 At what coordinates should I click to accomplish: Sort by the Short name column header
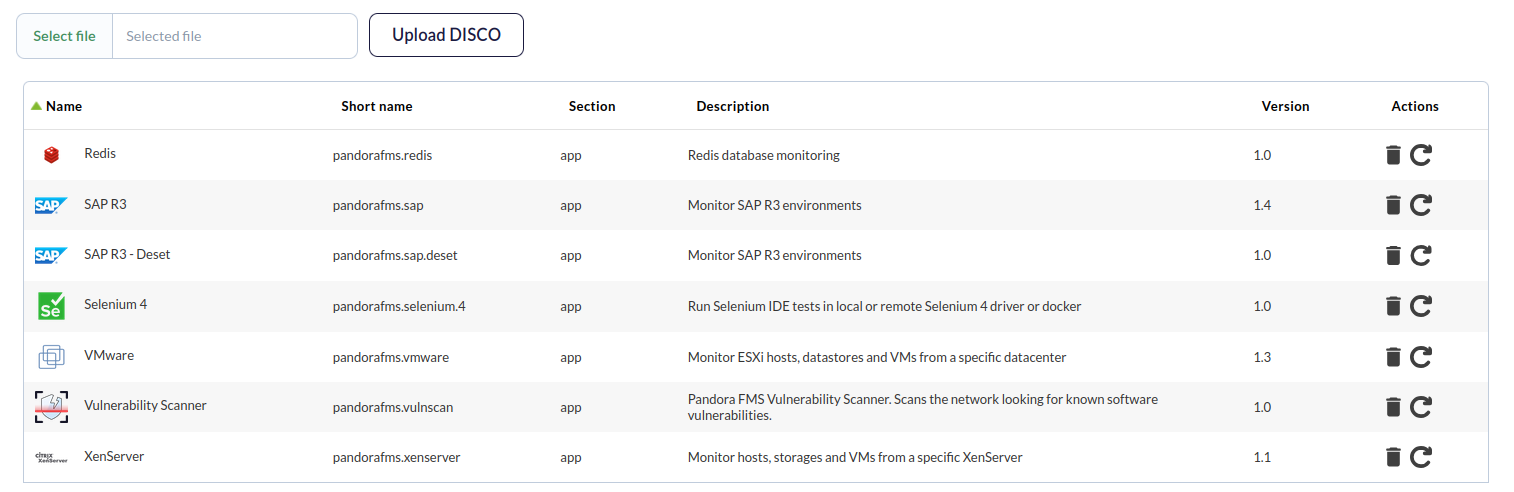377,106
